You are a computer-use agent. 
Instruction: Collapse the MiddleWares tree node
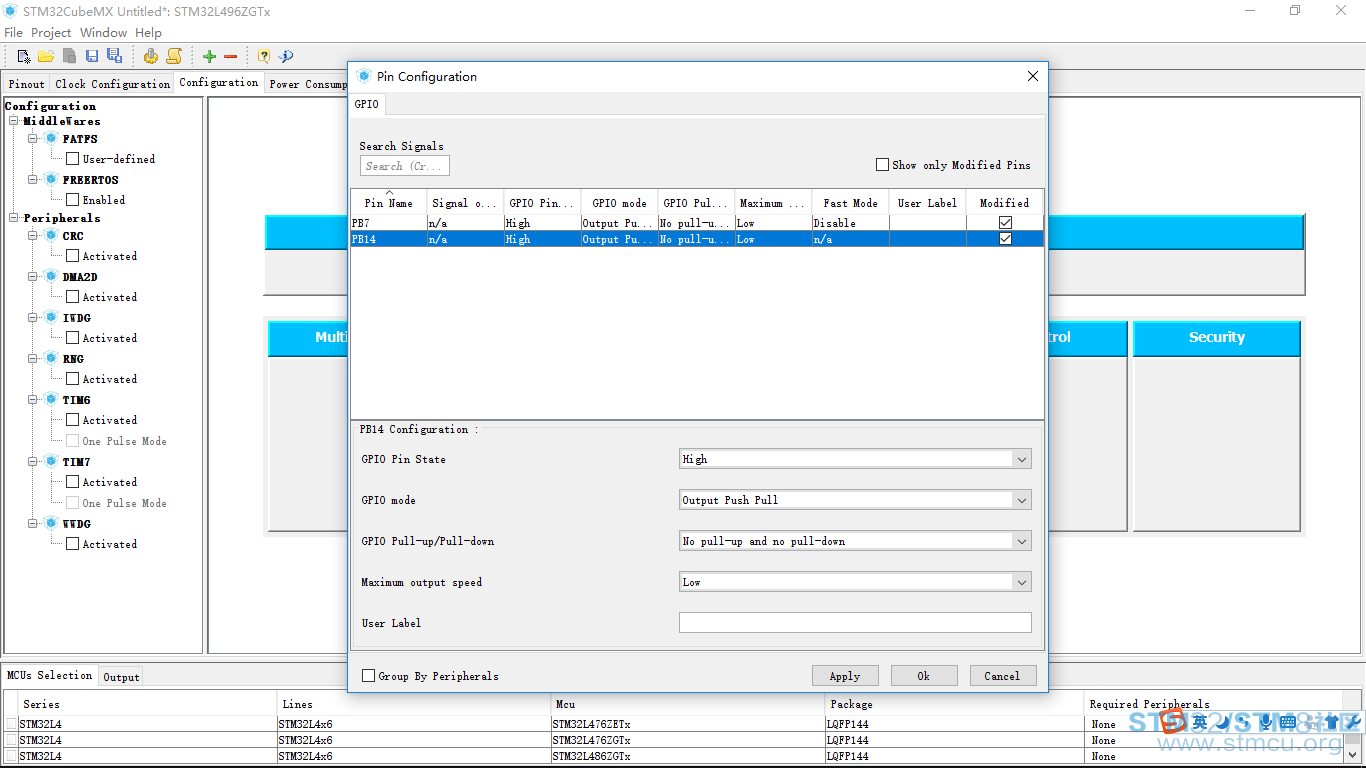[14, 121]
